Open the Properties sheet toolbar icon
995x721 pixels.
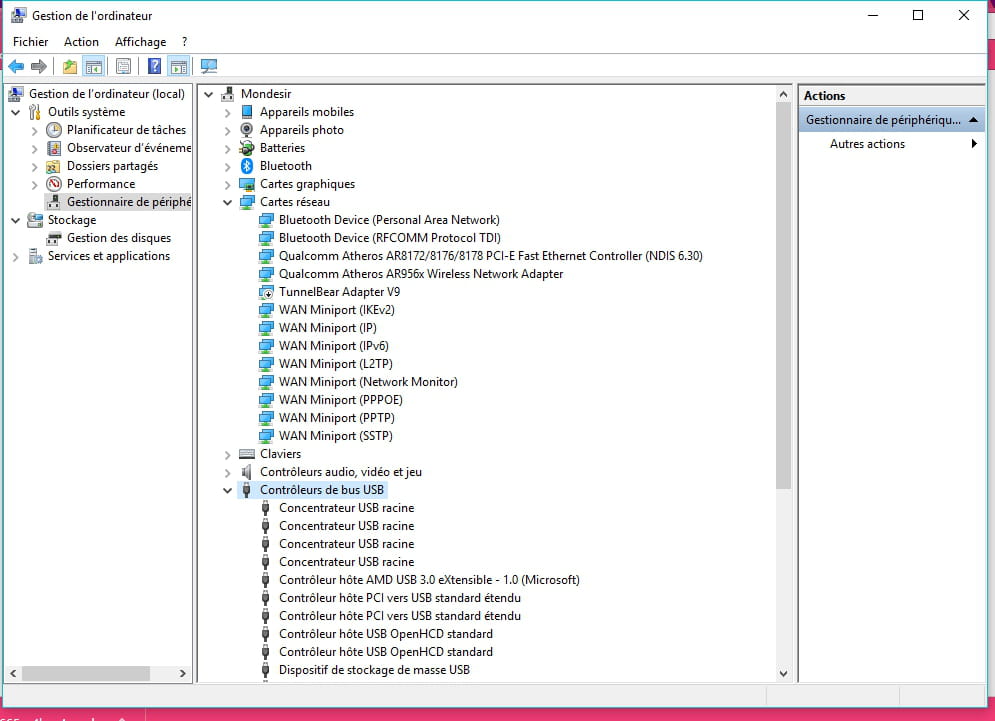124,66
